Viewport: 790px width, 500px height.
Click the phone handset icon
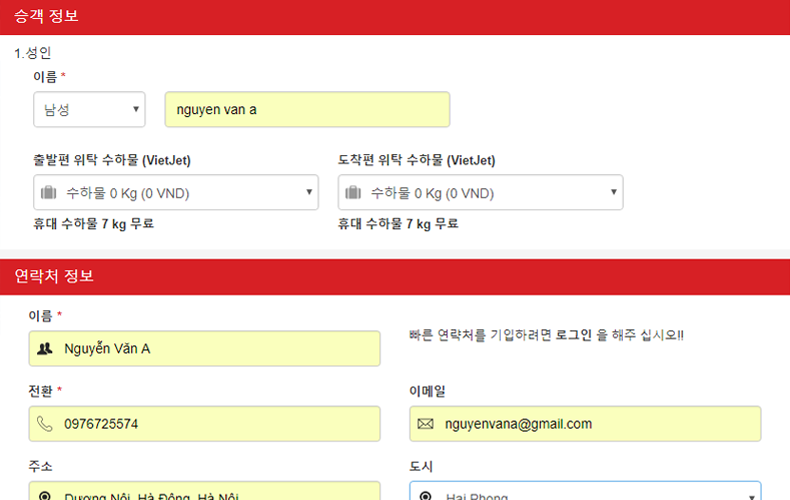[44, 424]
